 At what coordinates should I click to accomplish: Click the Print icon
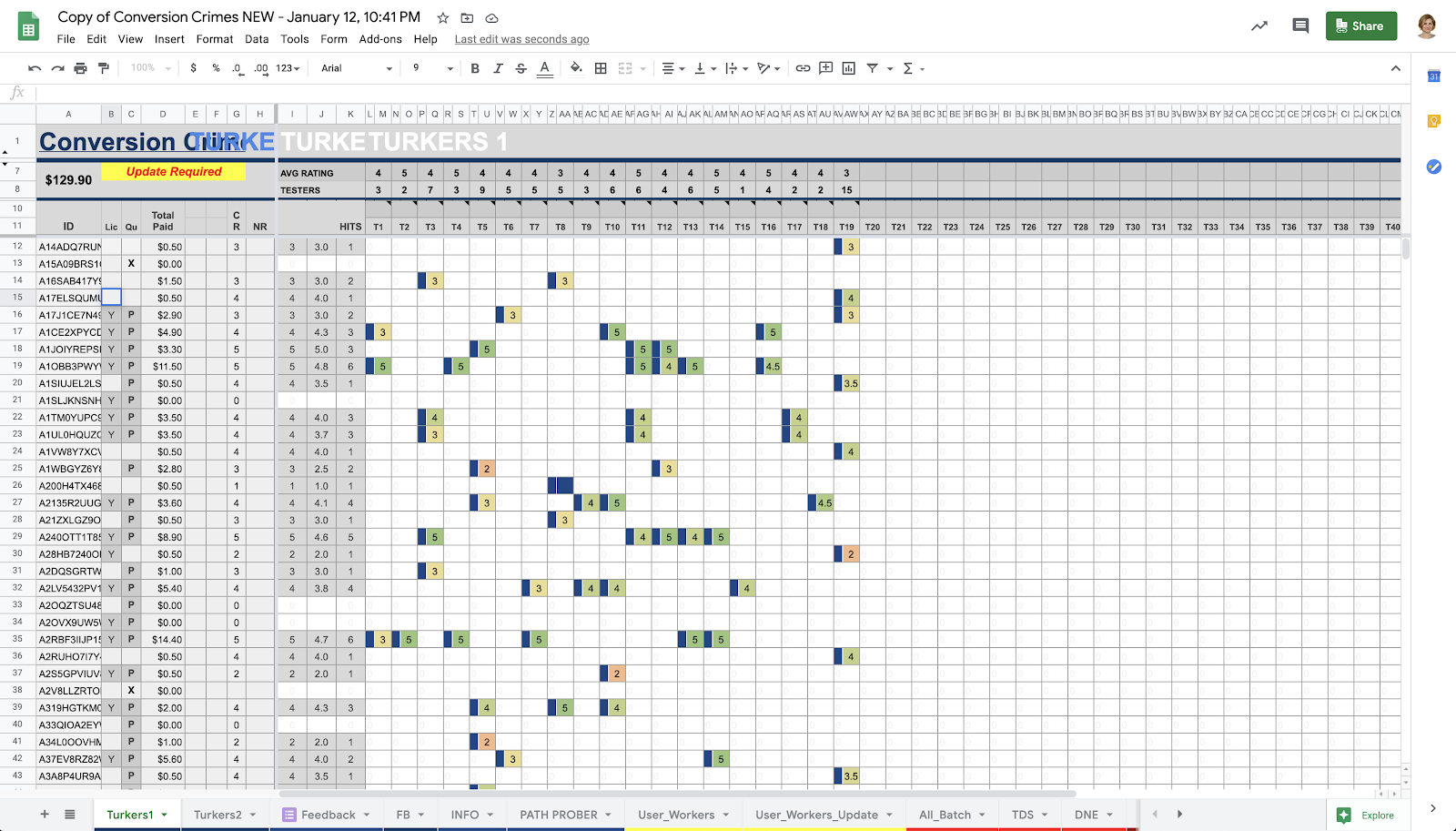tap(80, 68)
